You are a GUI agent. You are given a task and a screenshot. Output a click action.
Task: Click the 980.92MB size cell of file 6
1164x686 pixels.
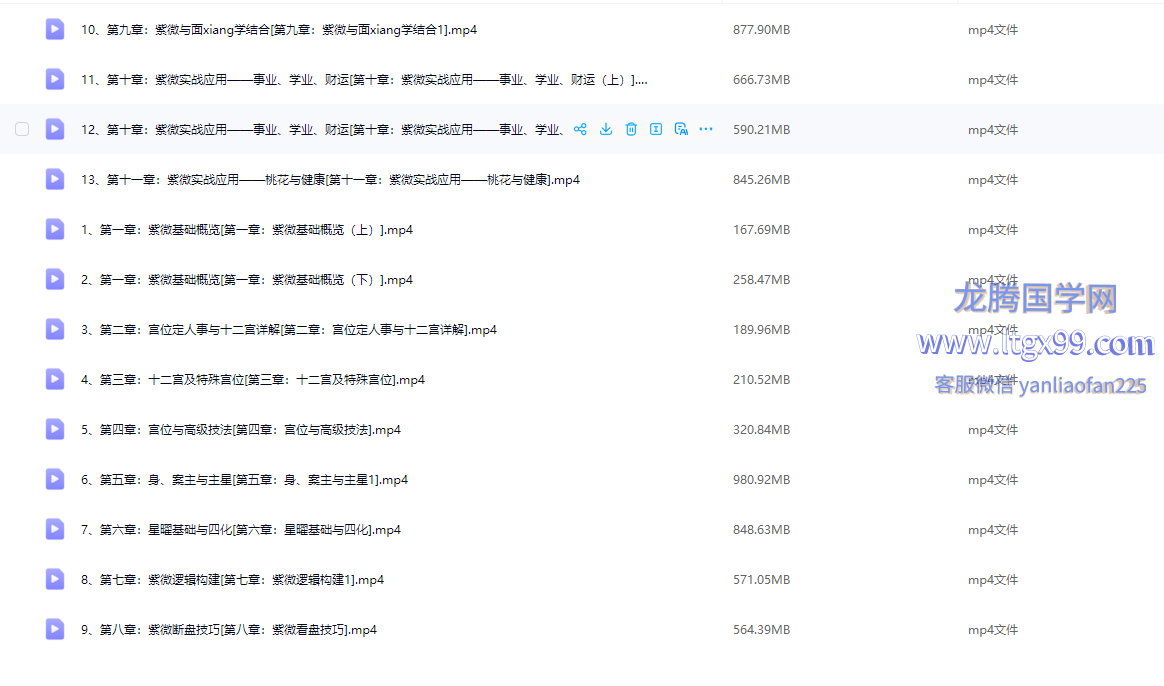point(761,480)
